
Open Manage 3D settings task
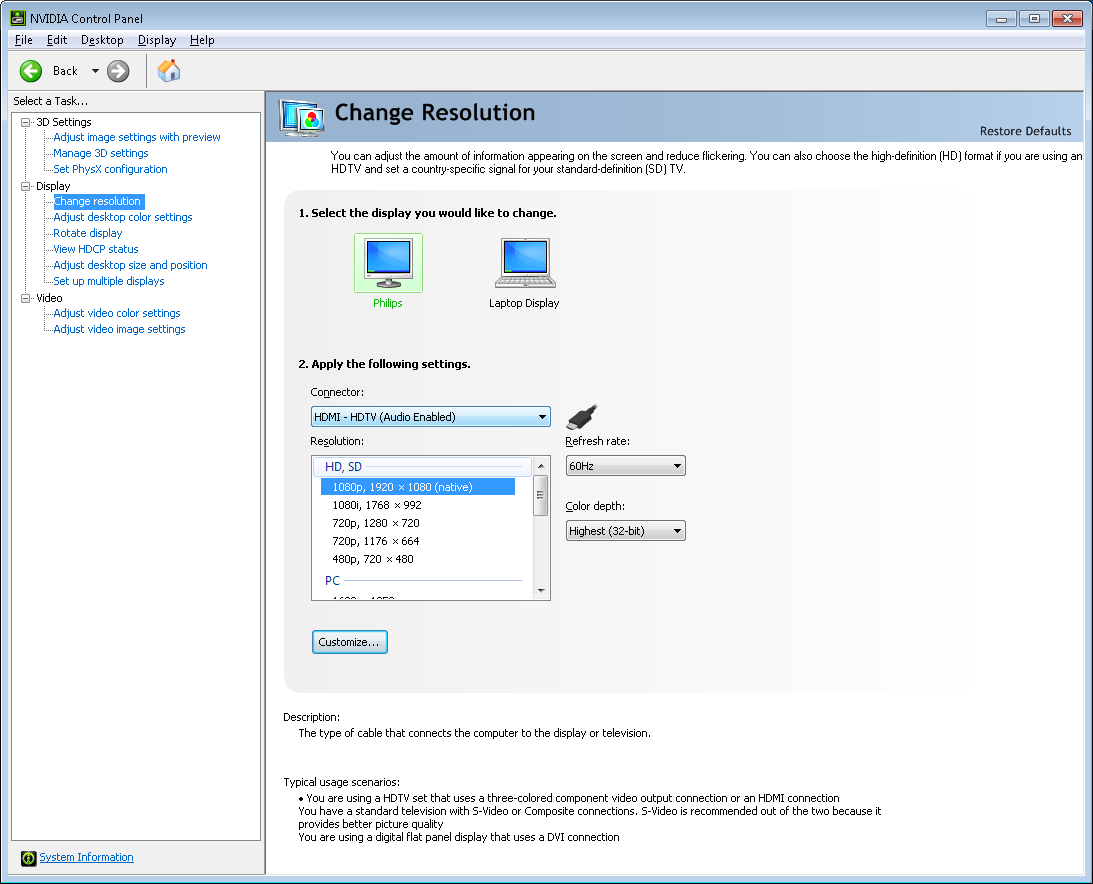point(100,153)
